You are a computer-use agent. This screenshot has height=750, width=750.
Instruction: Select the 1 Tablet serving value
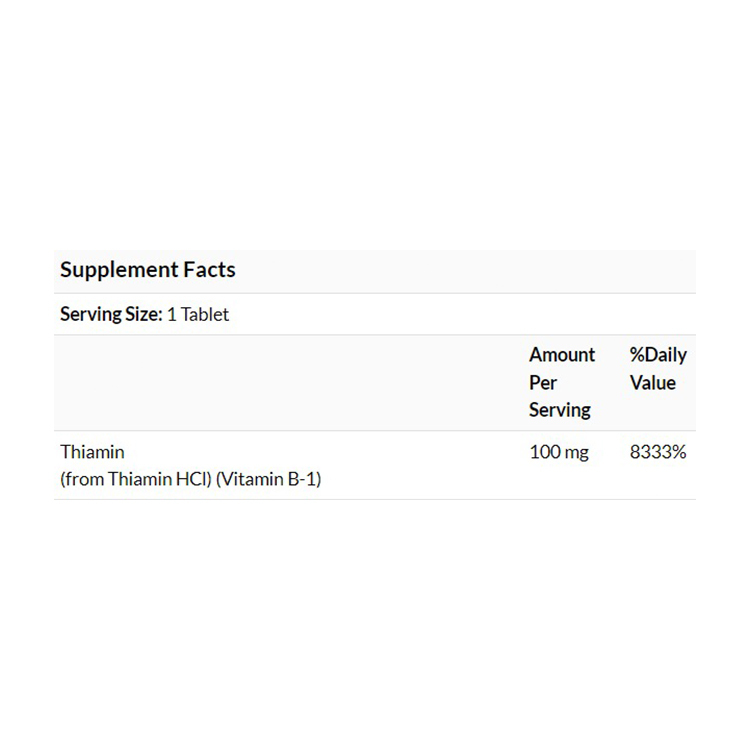click(x=198, y=314)
